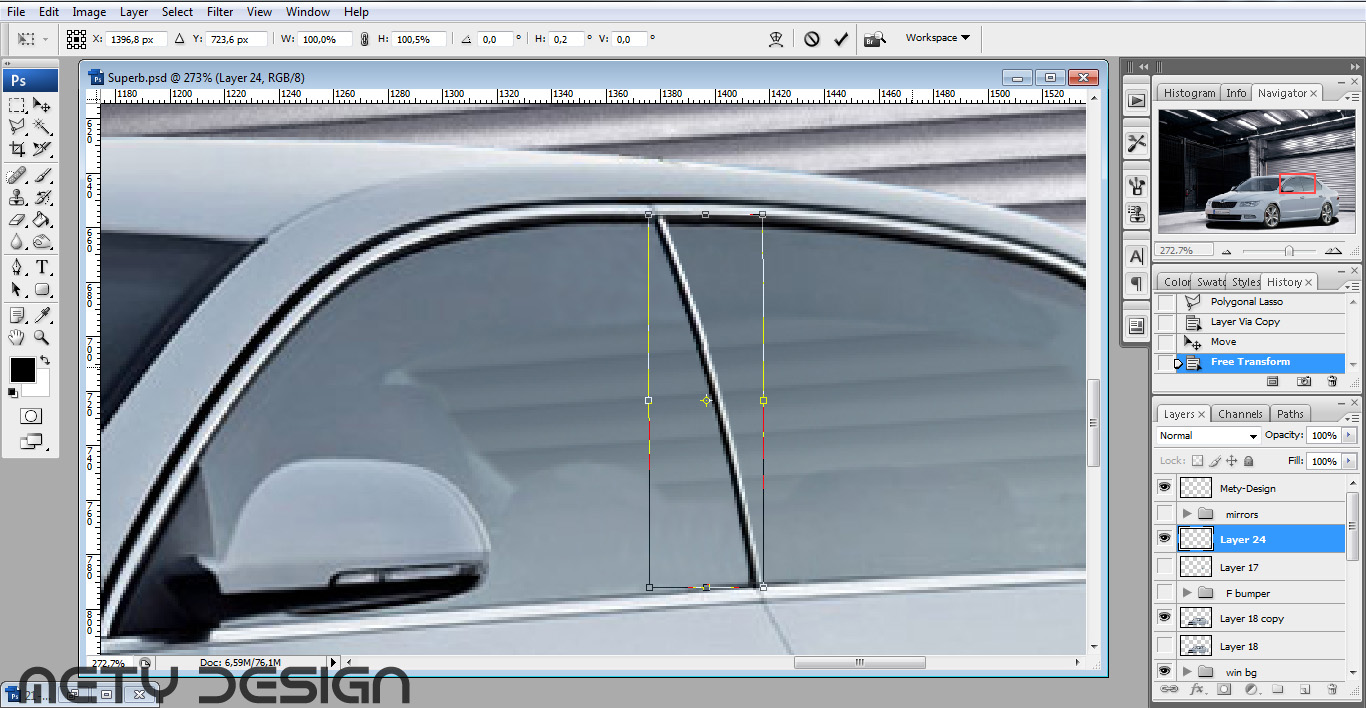Viewport: 1366px width, 708px height.
Task: Switch to the Paths tab
Action: [1290, 414]
